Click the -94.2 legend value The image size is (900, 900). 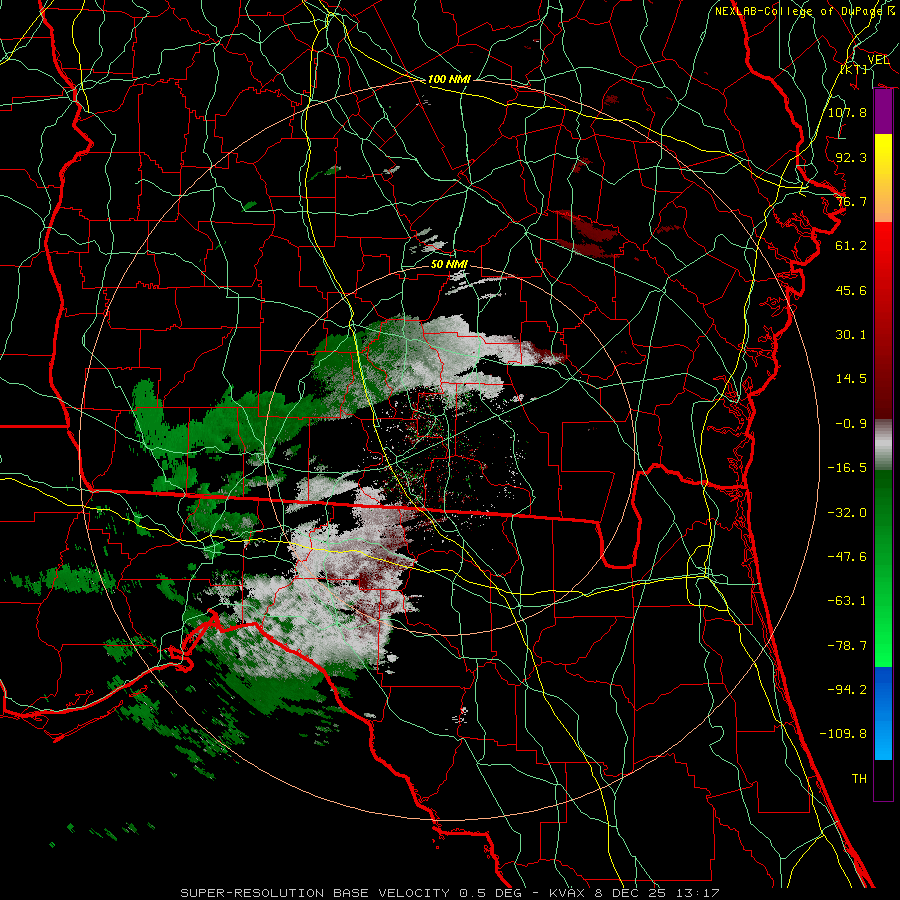coord(847,690)
